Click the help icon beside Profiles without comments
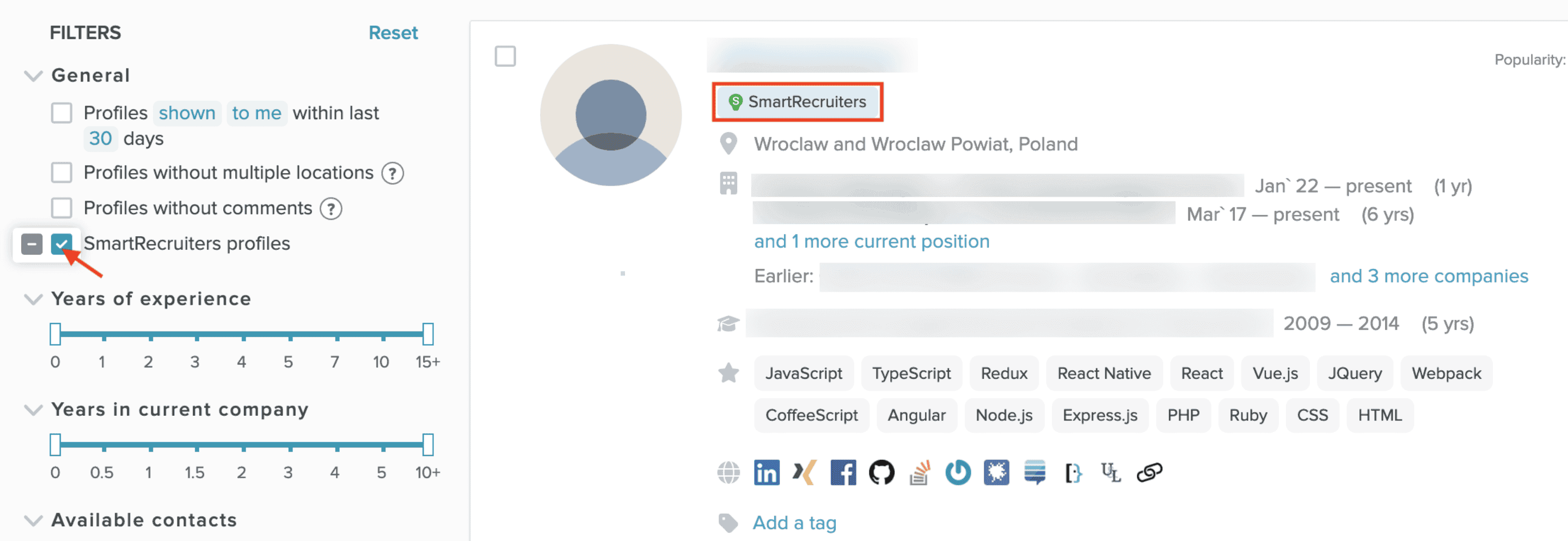1568x541 pixels. (x=331, y=209)
